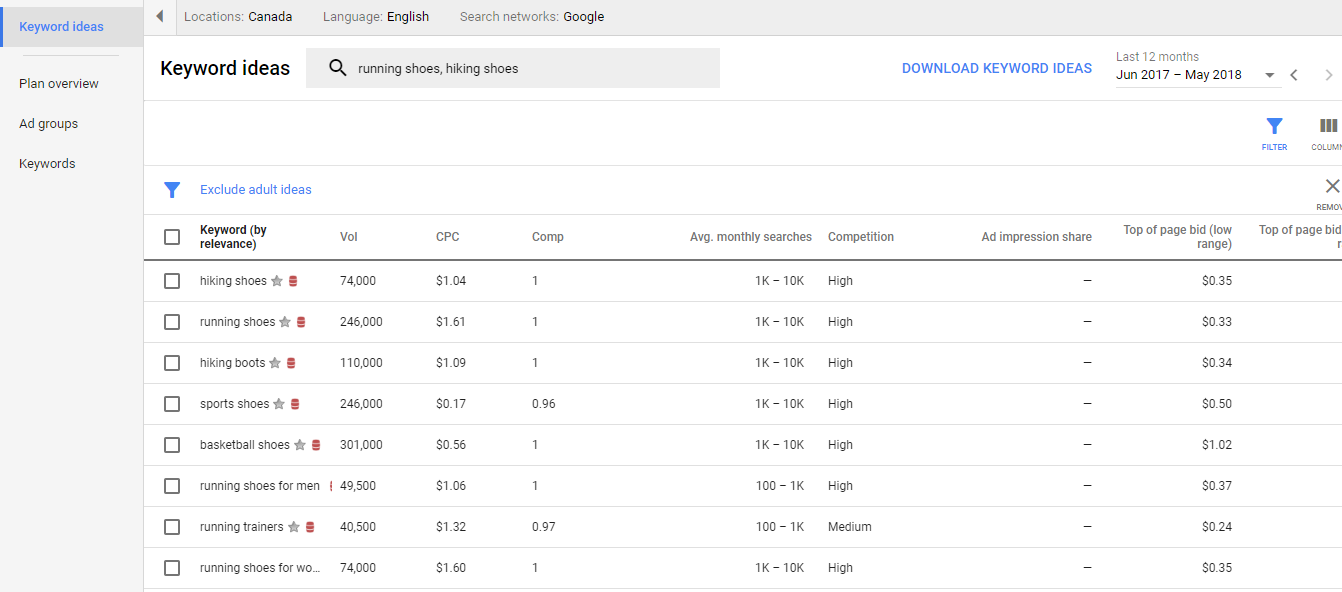Open Plan overview in the sidebar
Screen dimensions: 1342x592
click(59, 84)
